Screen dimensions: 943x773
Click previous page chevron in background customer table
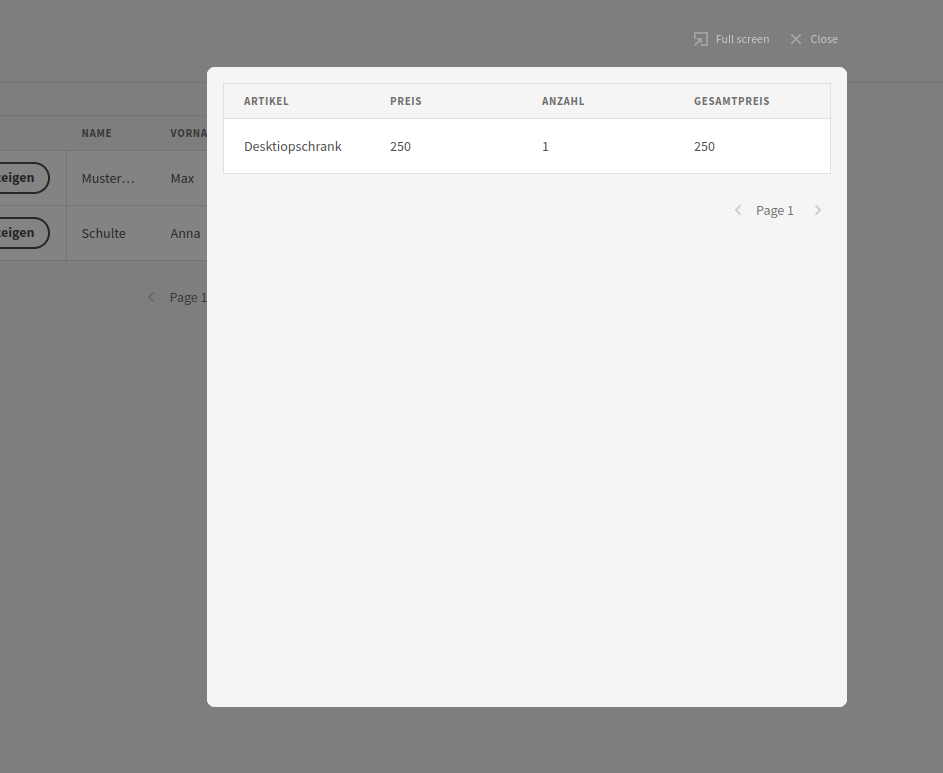[x=151, y=297]
